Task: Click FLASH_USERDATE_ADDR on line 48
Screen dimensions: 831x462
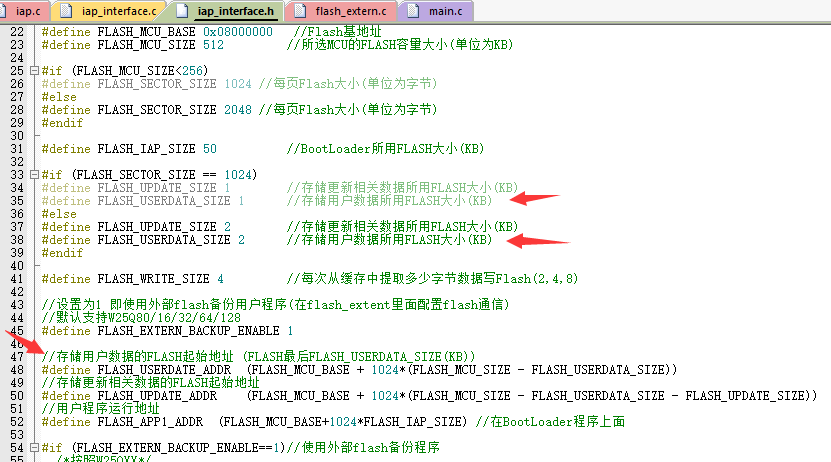Action: tap(164, 370)
